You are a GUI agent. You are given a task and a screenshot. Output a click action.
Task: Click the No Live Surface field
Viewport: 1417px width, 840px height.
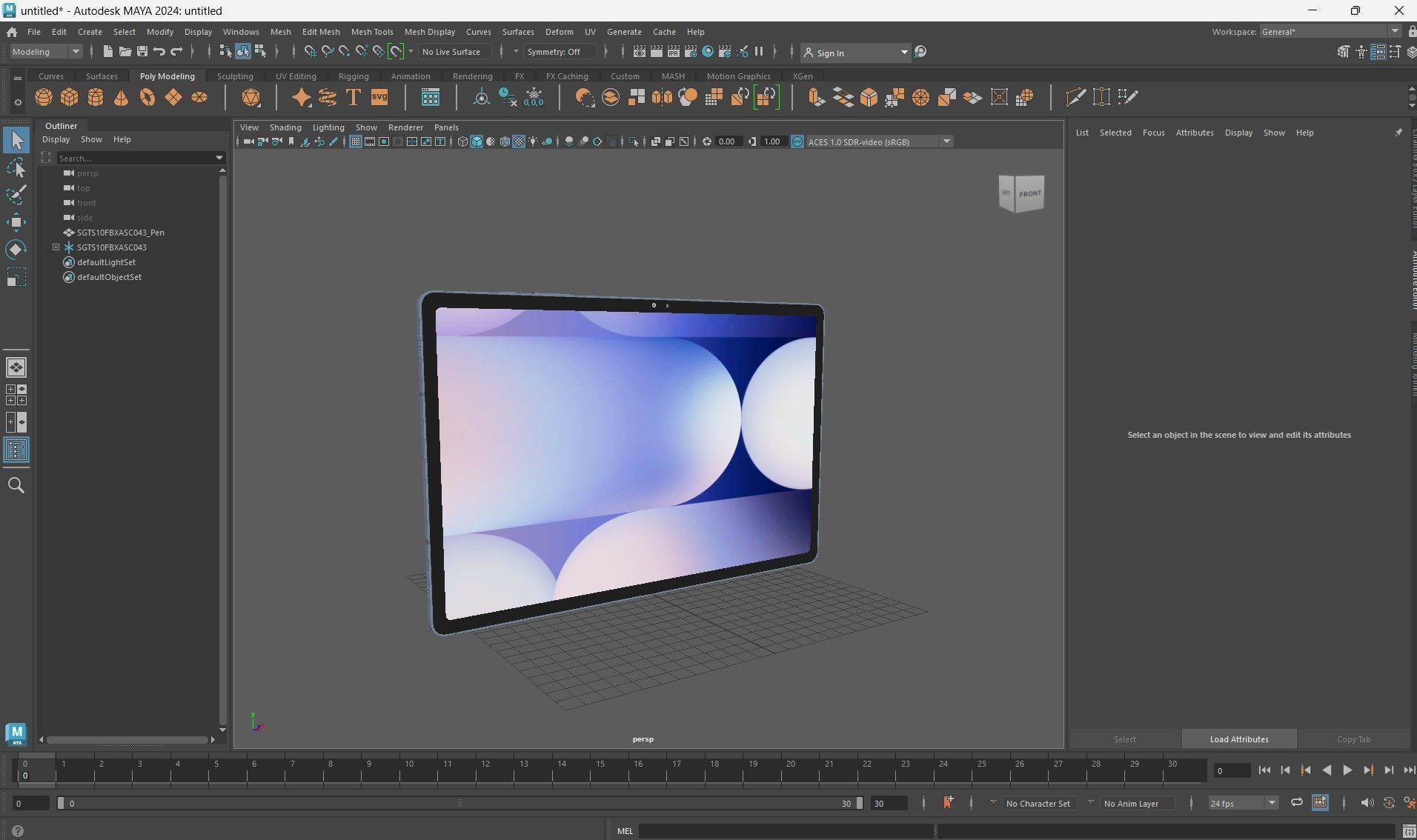coord(455,52)
